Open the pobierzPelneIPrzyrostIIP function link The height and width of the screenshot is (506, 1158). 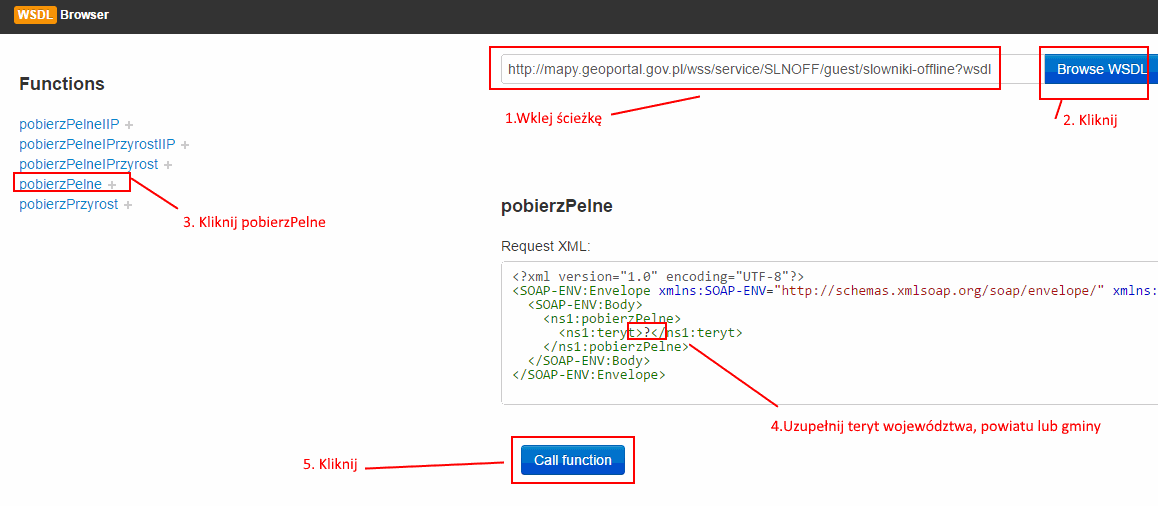point(97,144)
